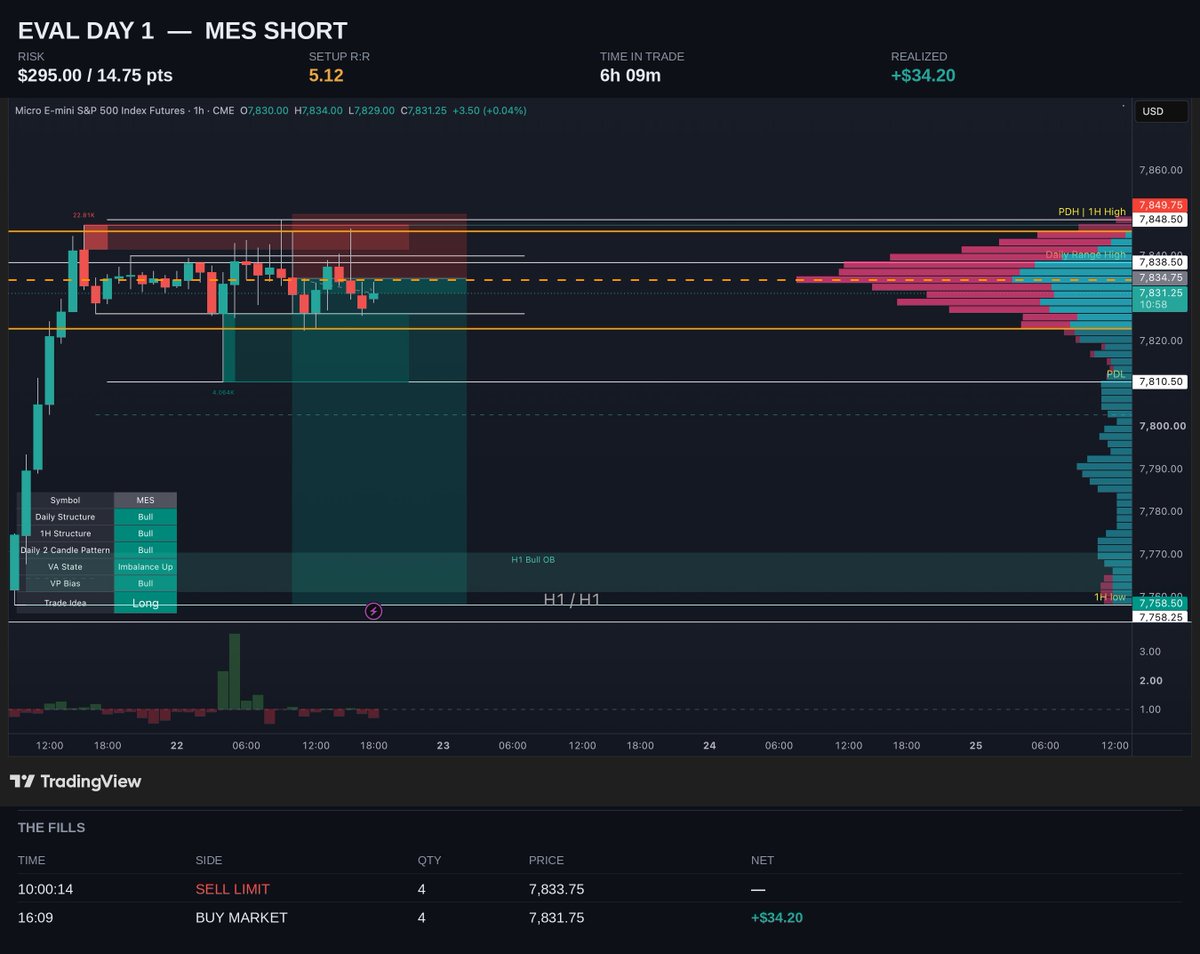Click the '24' date label on time axis
This screenshot has width=1200, height=954.
click(709, 746)
